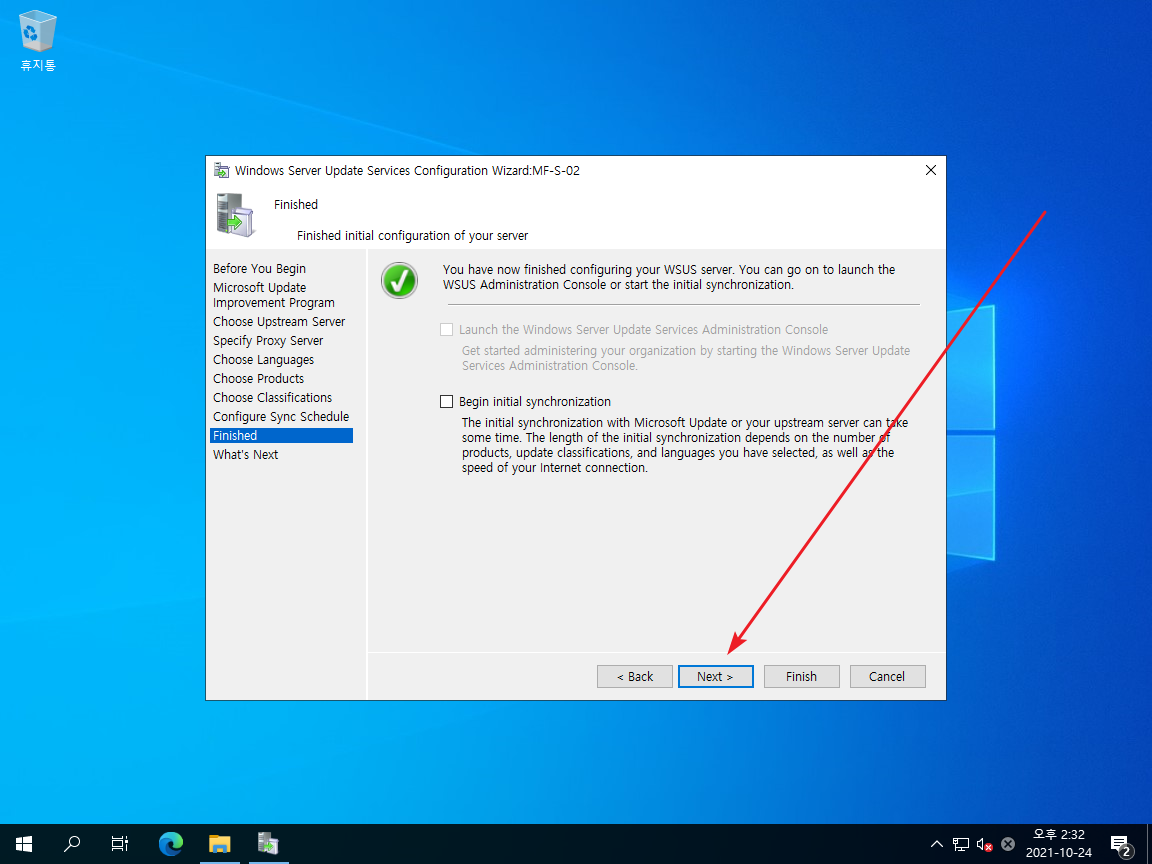
Task: Select the highlighted Finished step
Action: point(281,436)
